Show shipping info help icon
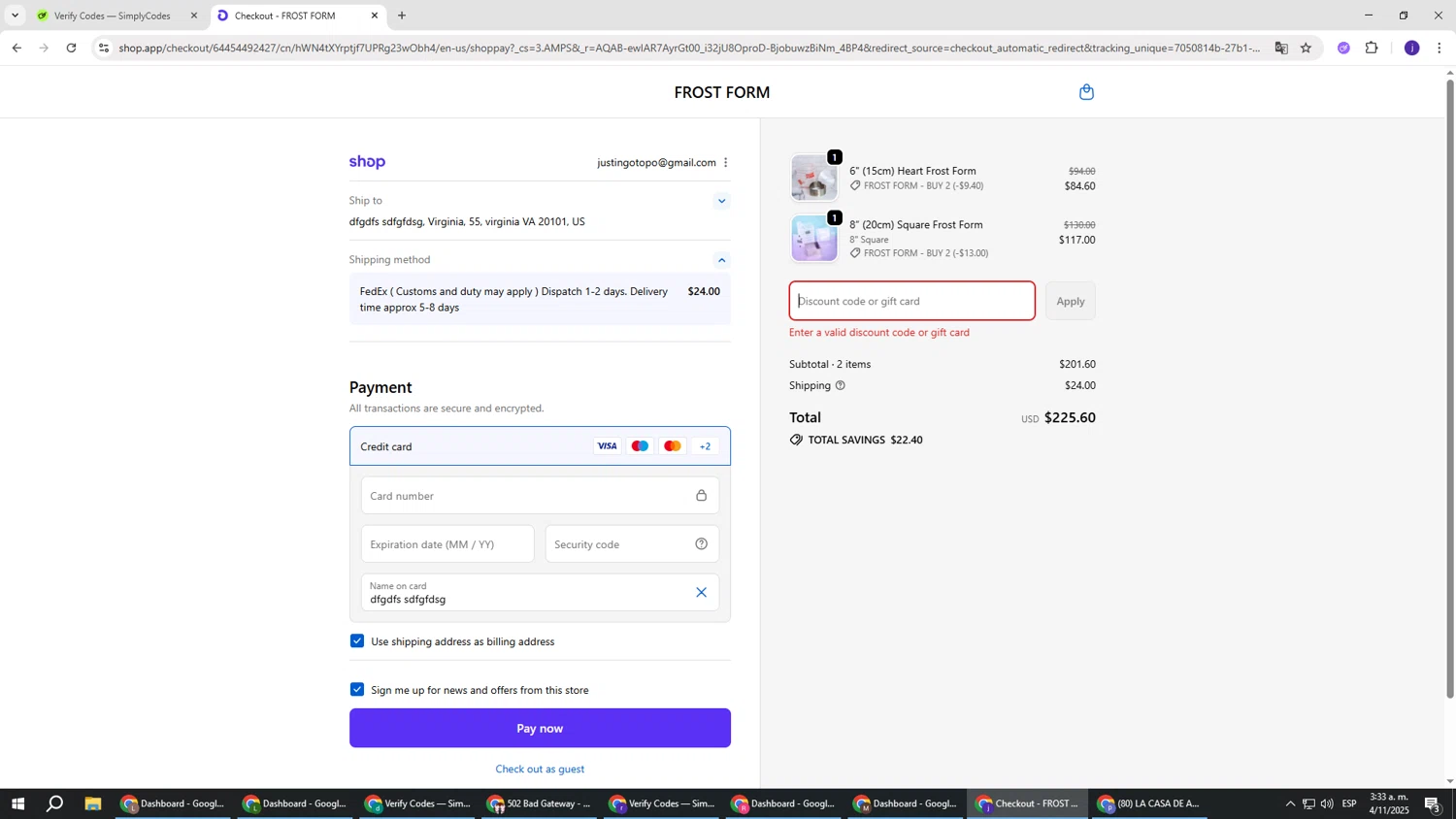Image resolution: width=1456 pixels, height=819 pixels. pyautogui.click(x=841, y=386)
